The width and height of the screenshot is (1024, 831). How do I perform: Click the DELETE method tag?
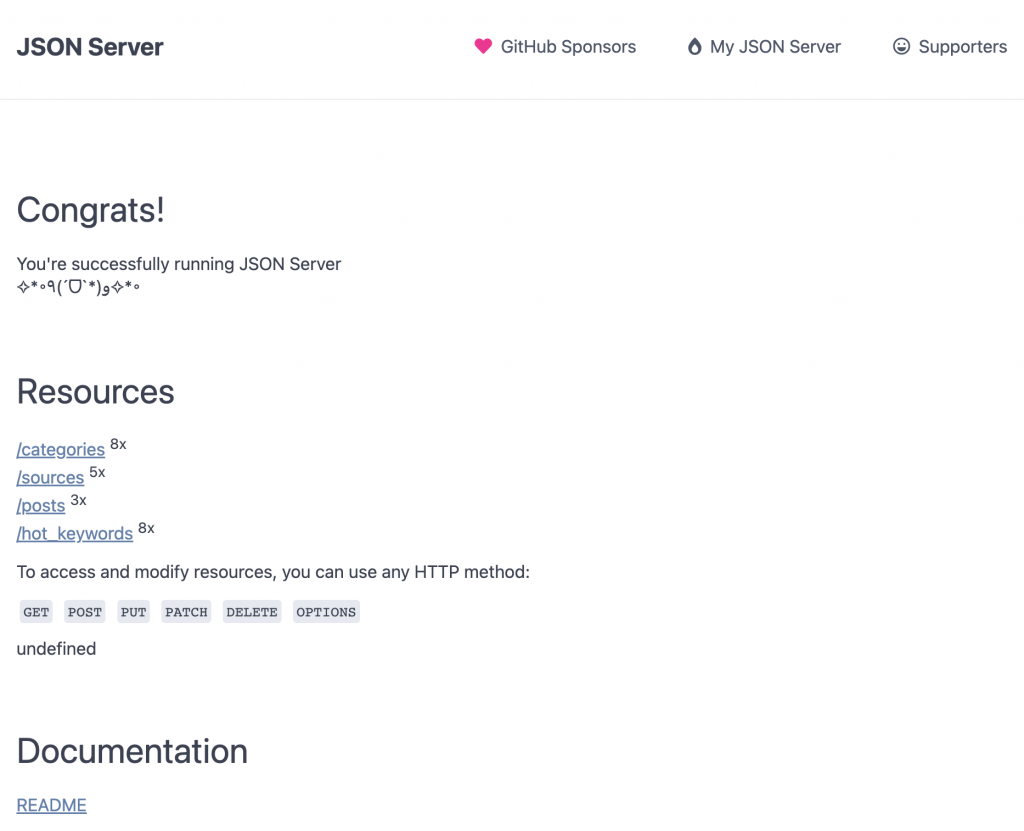click(252, 612)
